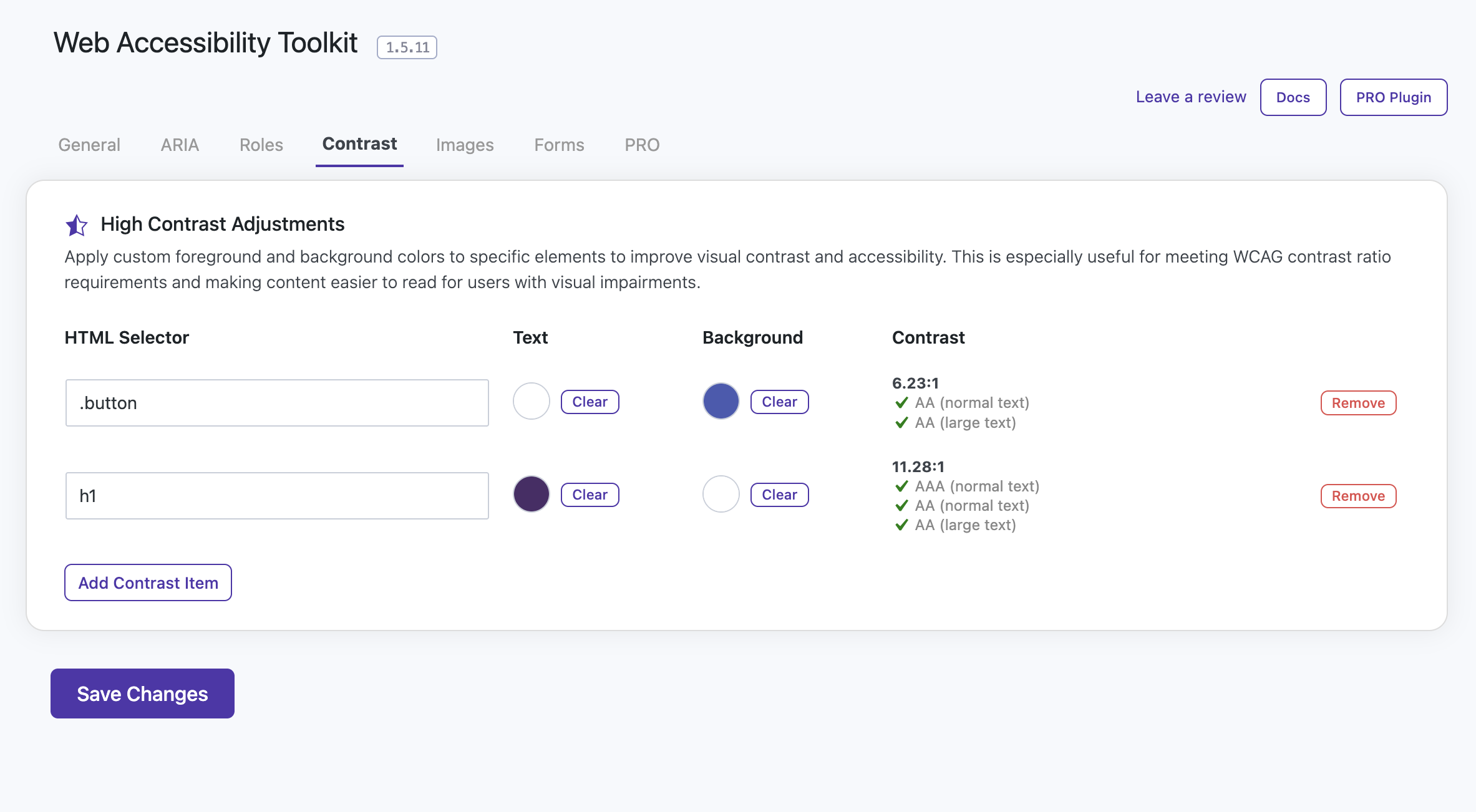Click the star icon beside High Contrast Adjustments
This screenshot has height=812, width=1476.
click(x=77, y=225)
